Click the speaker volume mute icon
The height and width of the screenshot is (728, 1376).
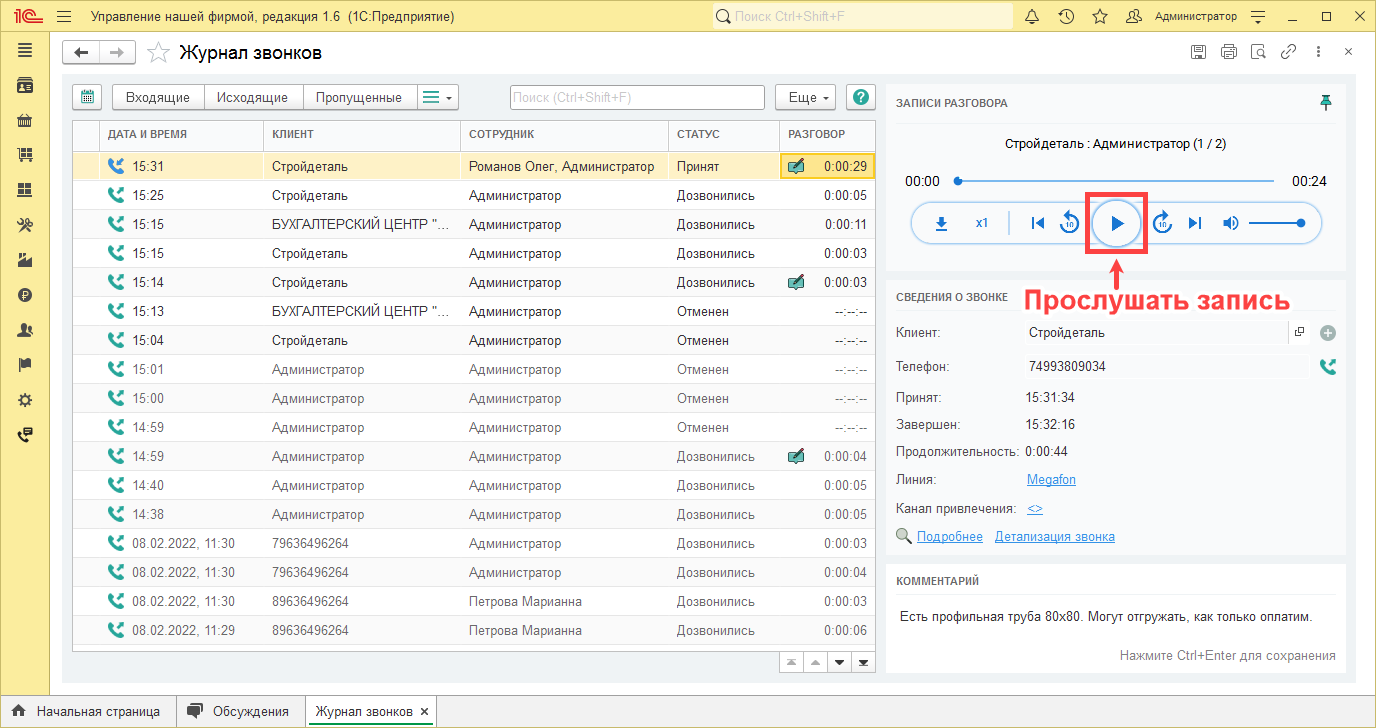tap(1230, 224)
